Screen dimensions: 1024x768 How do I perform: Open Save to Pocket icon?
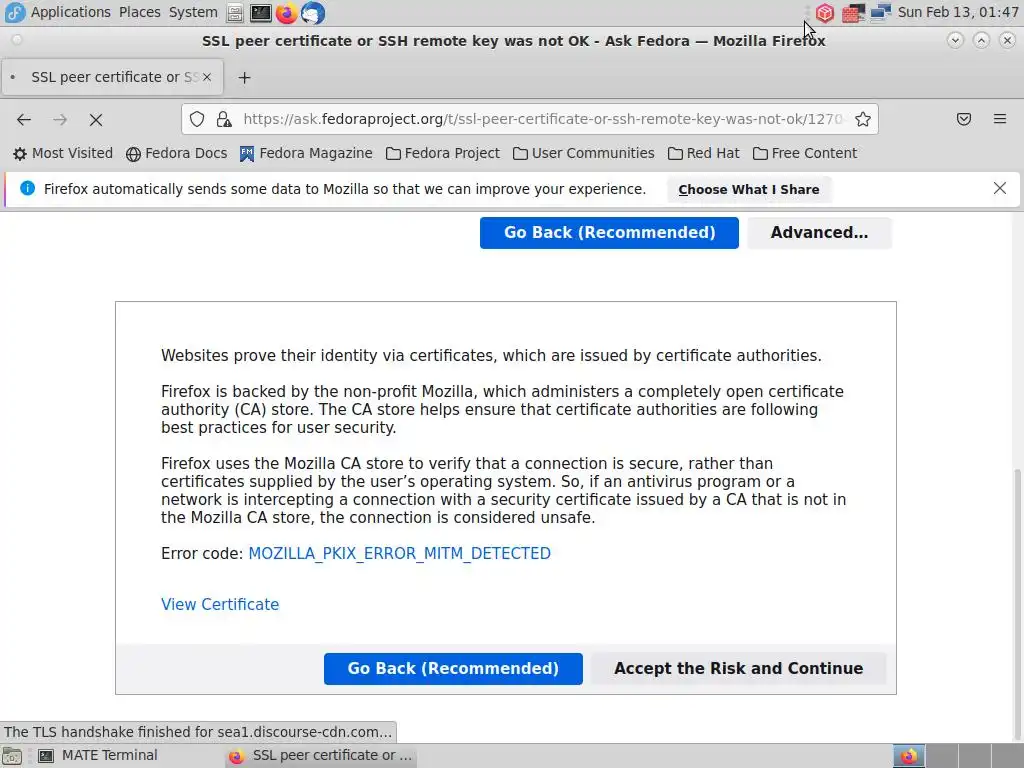tap(964, 119)
